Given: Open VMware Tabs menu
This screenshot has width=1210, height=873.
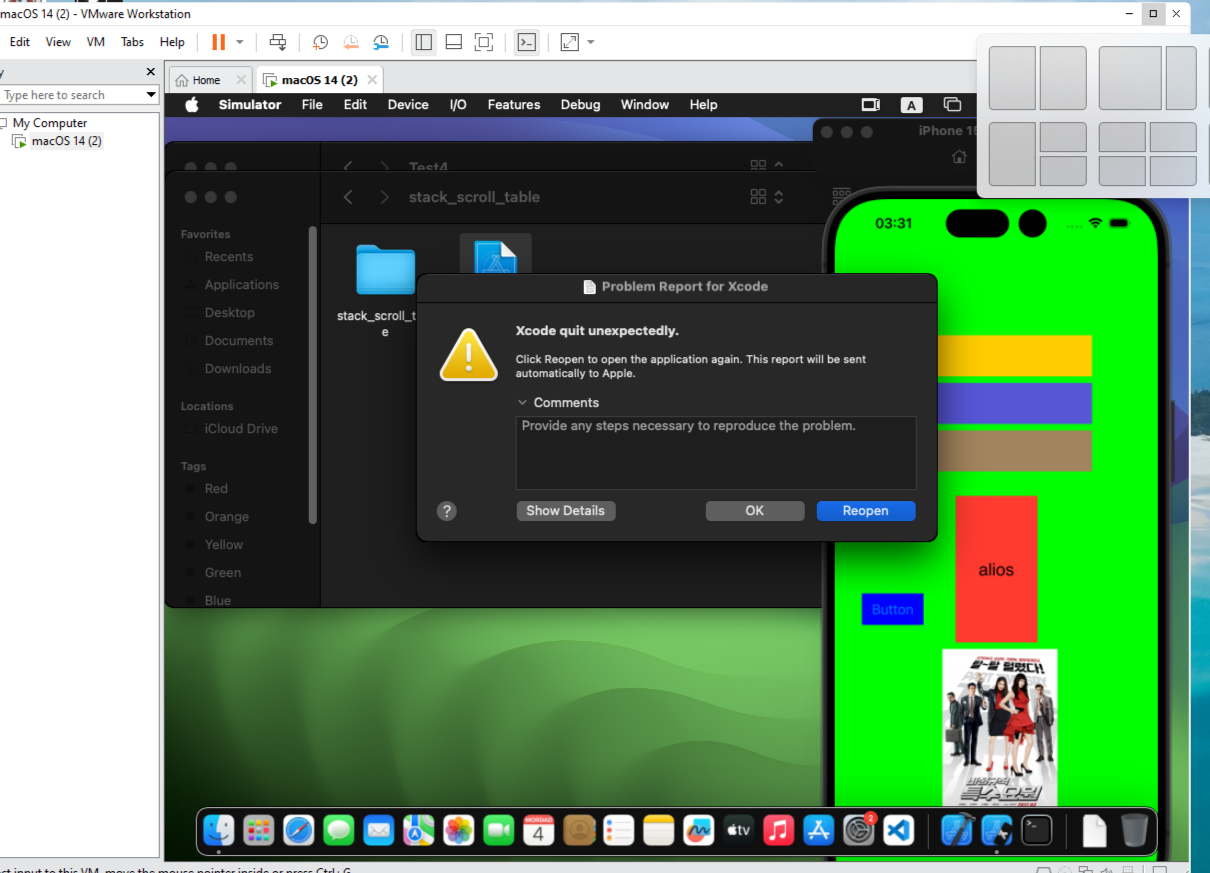Looking at the screenshot, I should point(132,42).
